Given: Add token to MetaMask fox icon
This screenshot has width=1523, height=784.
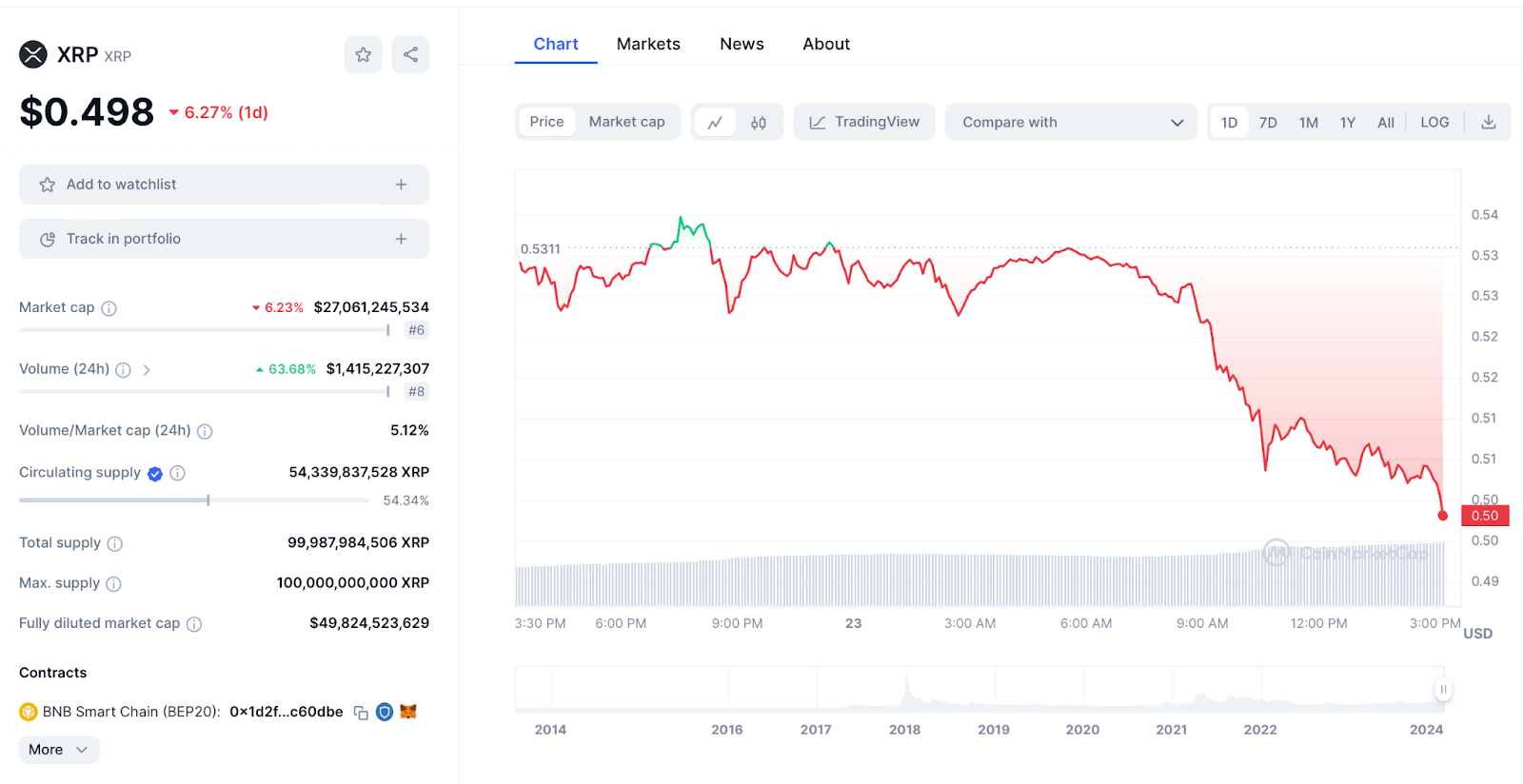Looking at the screenshot, I should tap(408, 712).
